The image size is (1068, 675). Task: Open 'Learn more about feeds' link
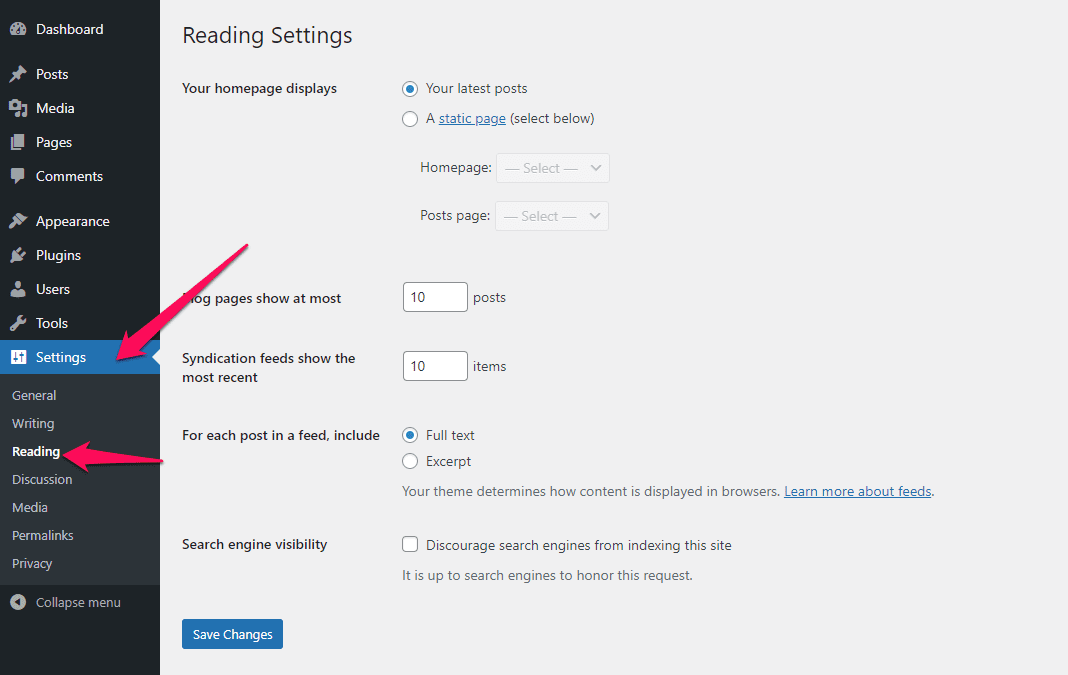point(857,491)
